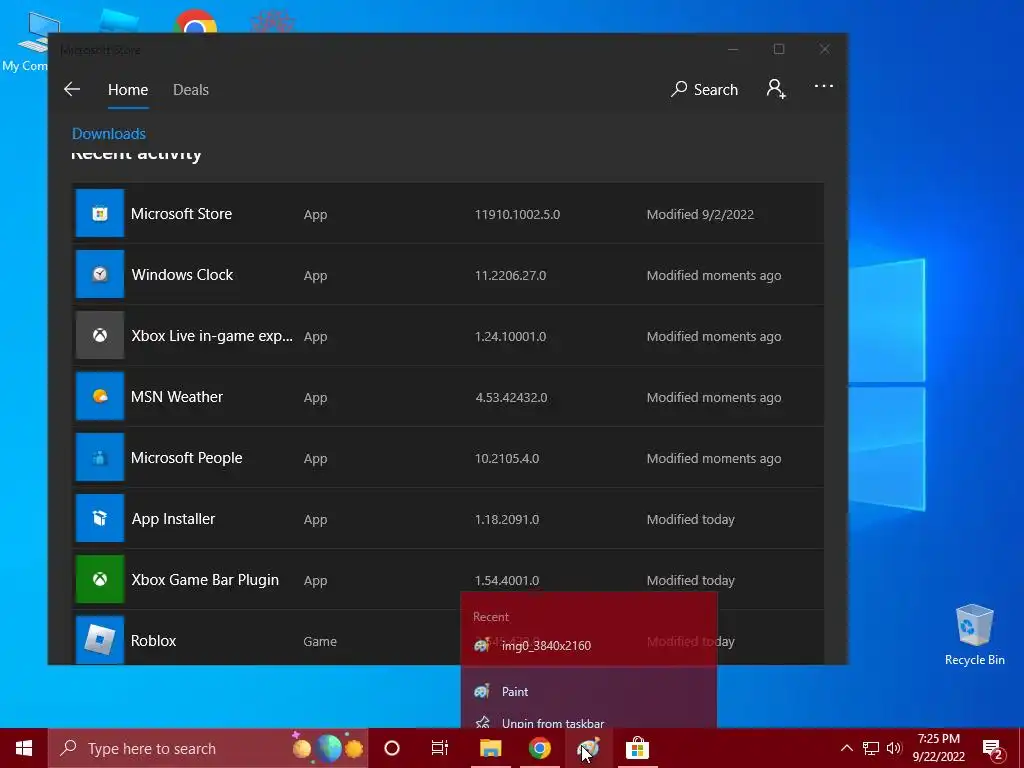Screen dimensions: 1024x768
Task: Click the volume speaker tray icon
Action: 894,748
